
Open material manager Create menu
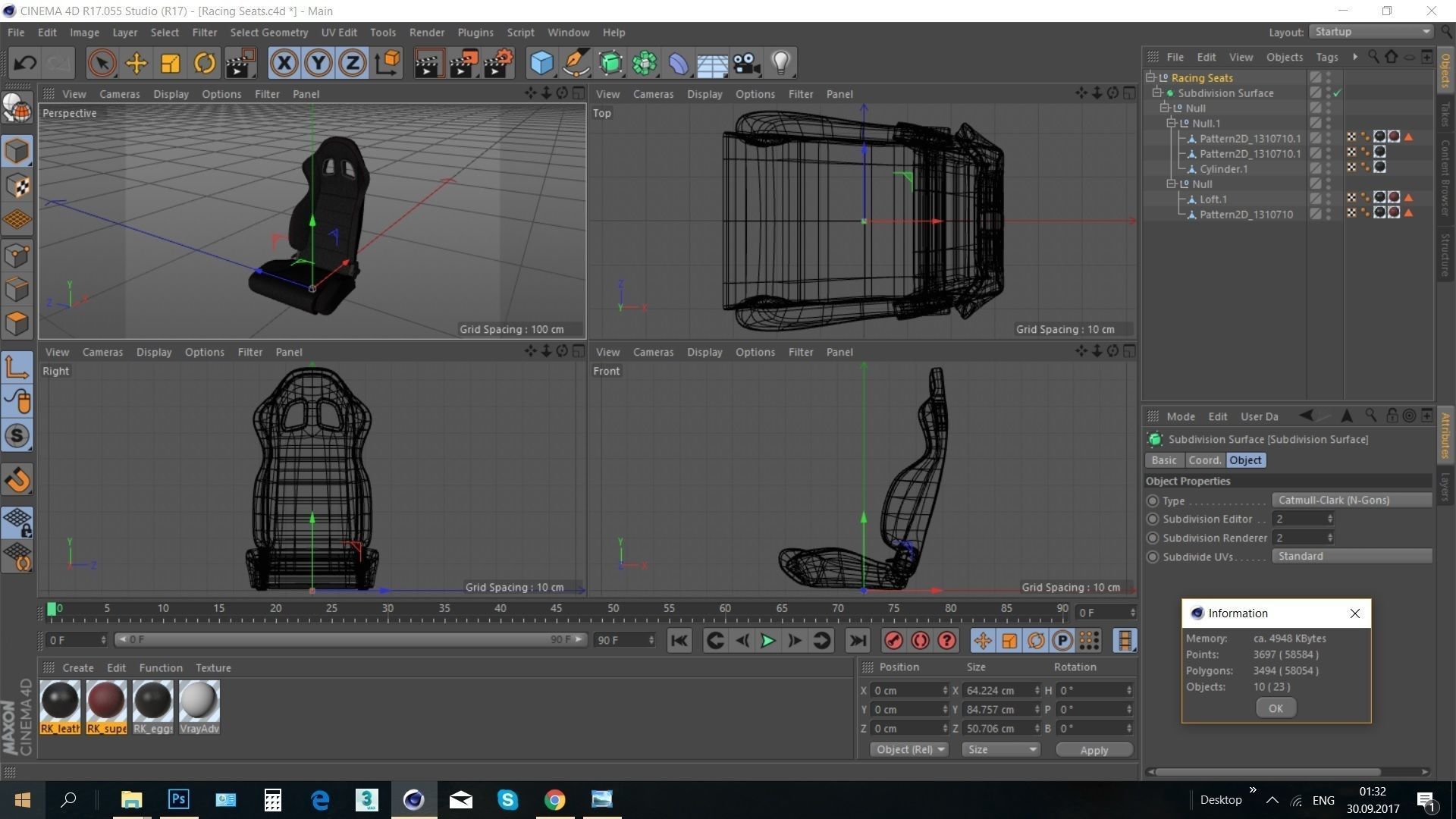[78, 667]
